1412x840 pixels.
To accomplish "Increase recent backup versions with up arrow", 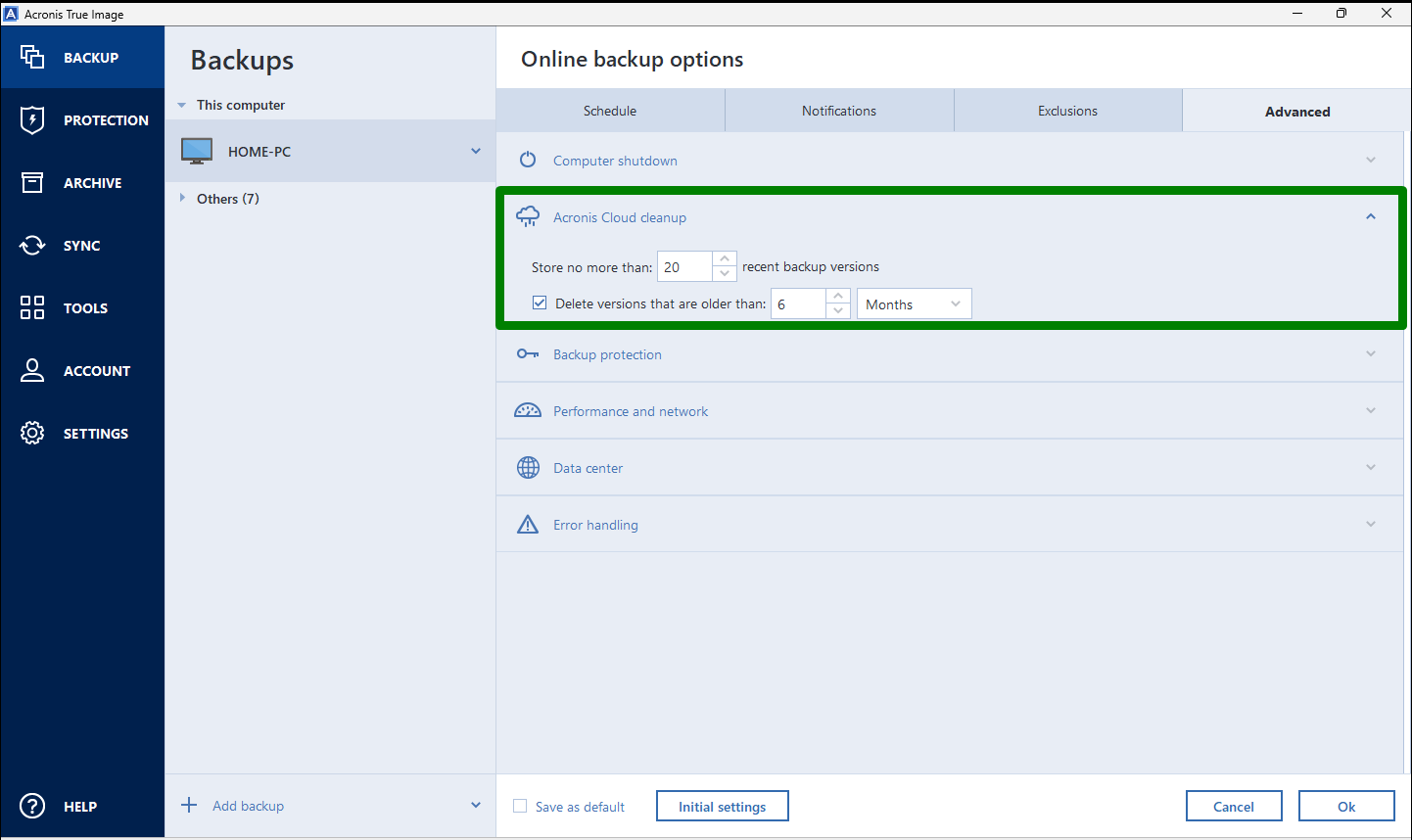I will click(x=724, y=258).
